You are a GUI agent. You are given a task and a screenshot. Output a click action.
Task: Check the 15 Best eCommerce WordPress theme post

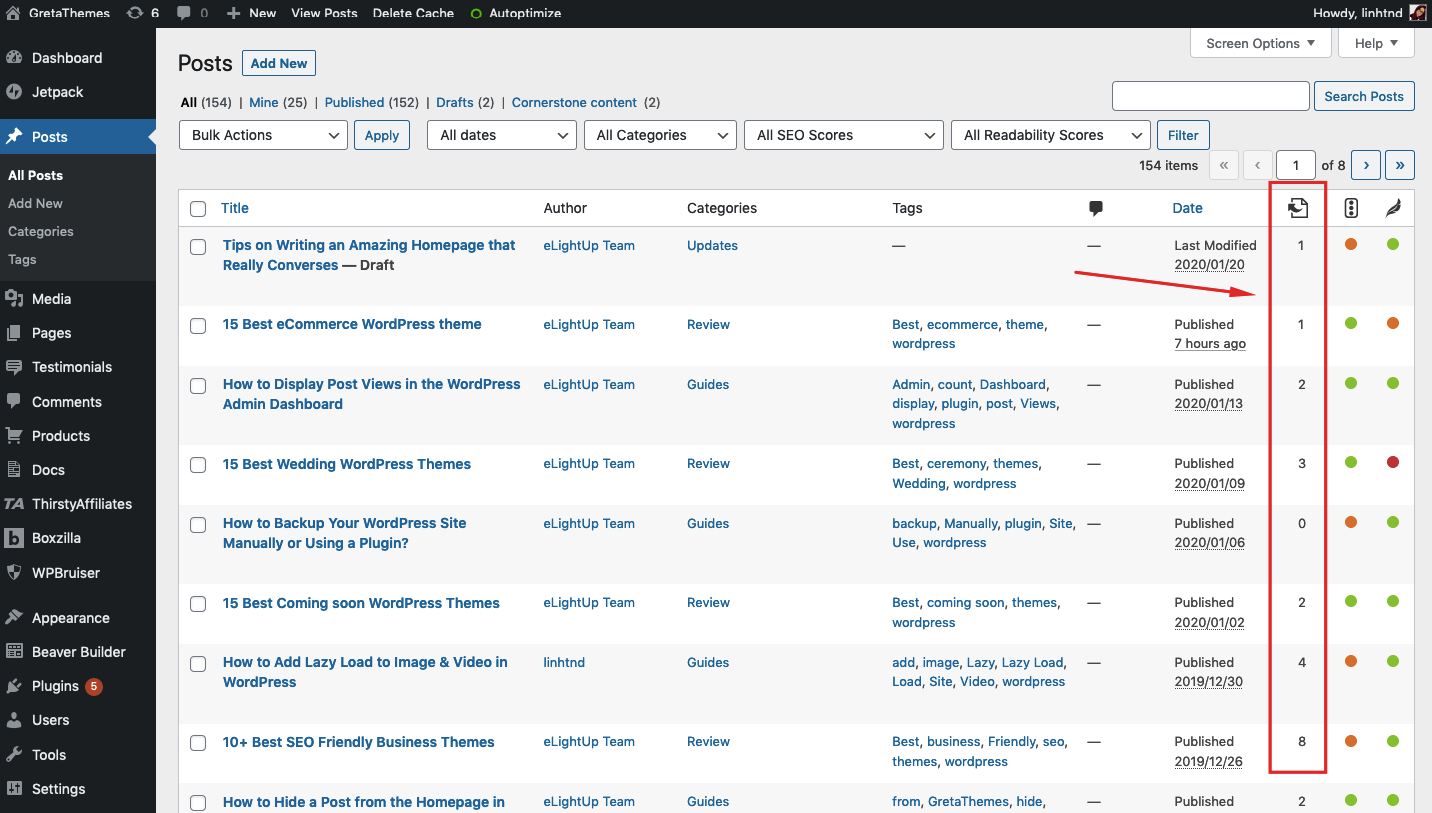coord(198,326)
